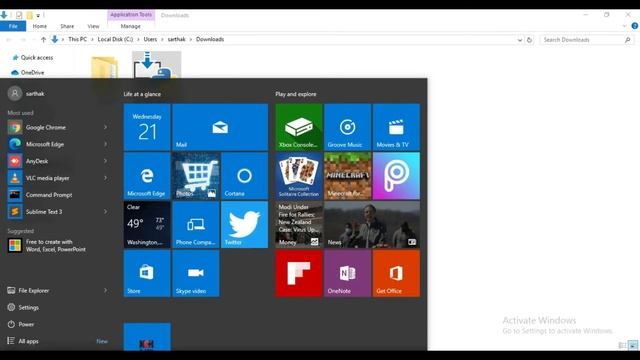Screen dimensions: 640x360
Task: Open the Get Office tile
Action: coord(396,273)
